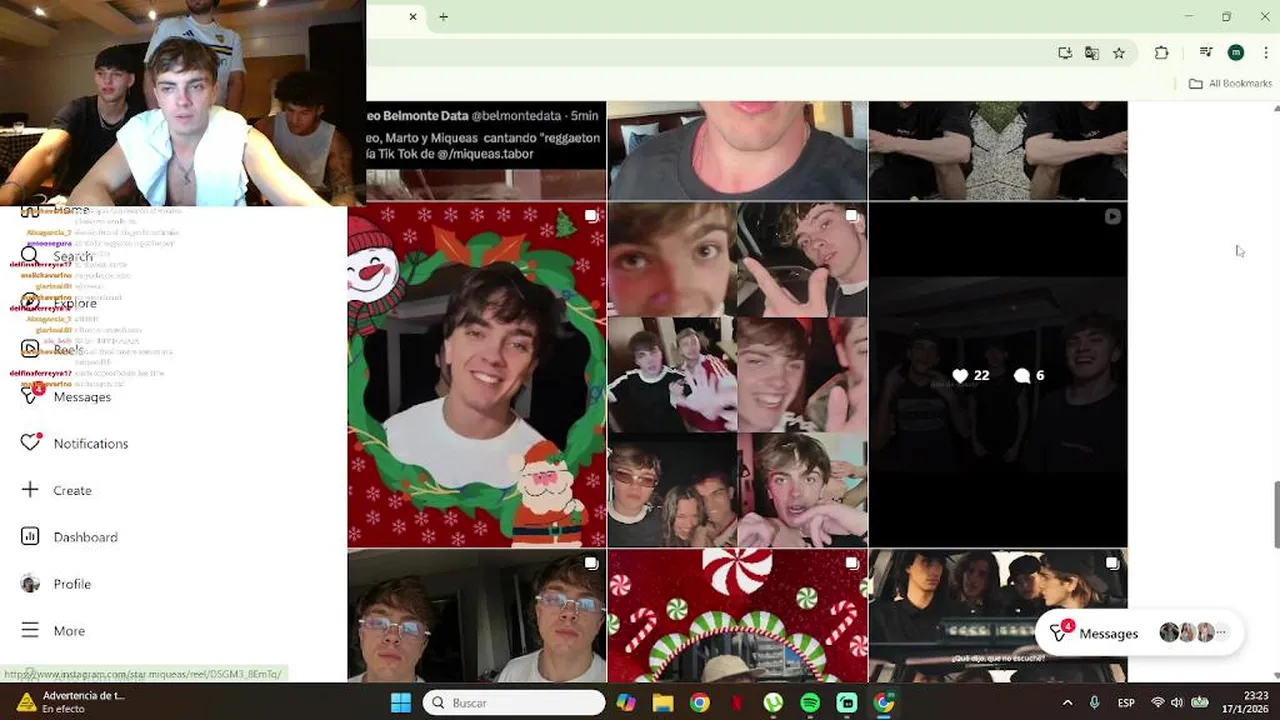This screenshot has height=720, width=1280.
Task: Open the Reels icon in sidebar
Action: [30, 349]
